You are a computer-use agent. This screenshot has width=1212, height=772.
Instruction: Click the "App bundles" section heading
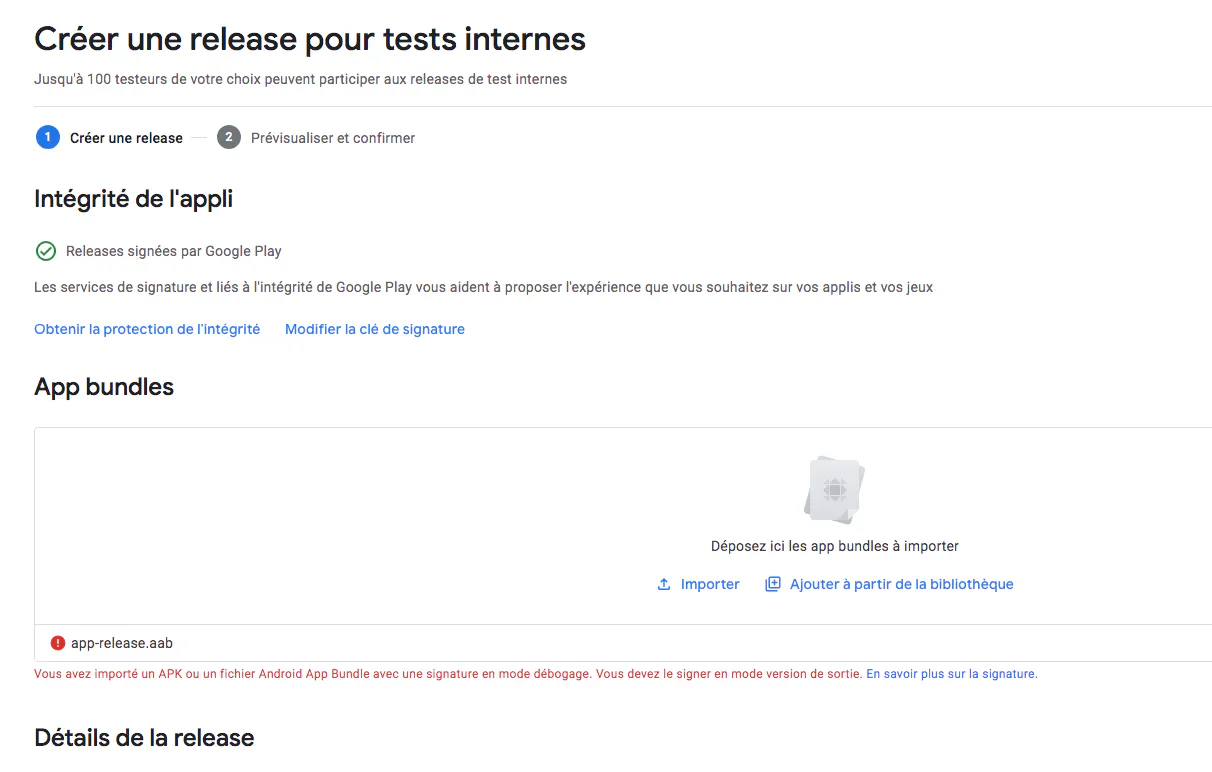[104, 387]
